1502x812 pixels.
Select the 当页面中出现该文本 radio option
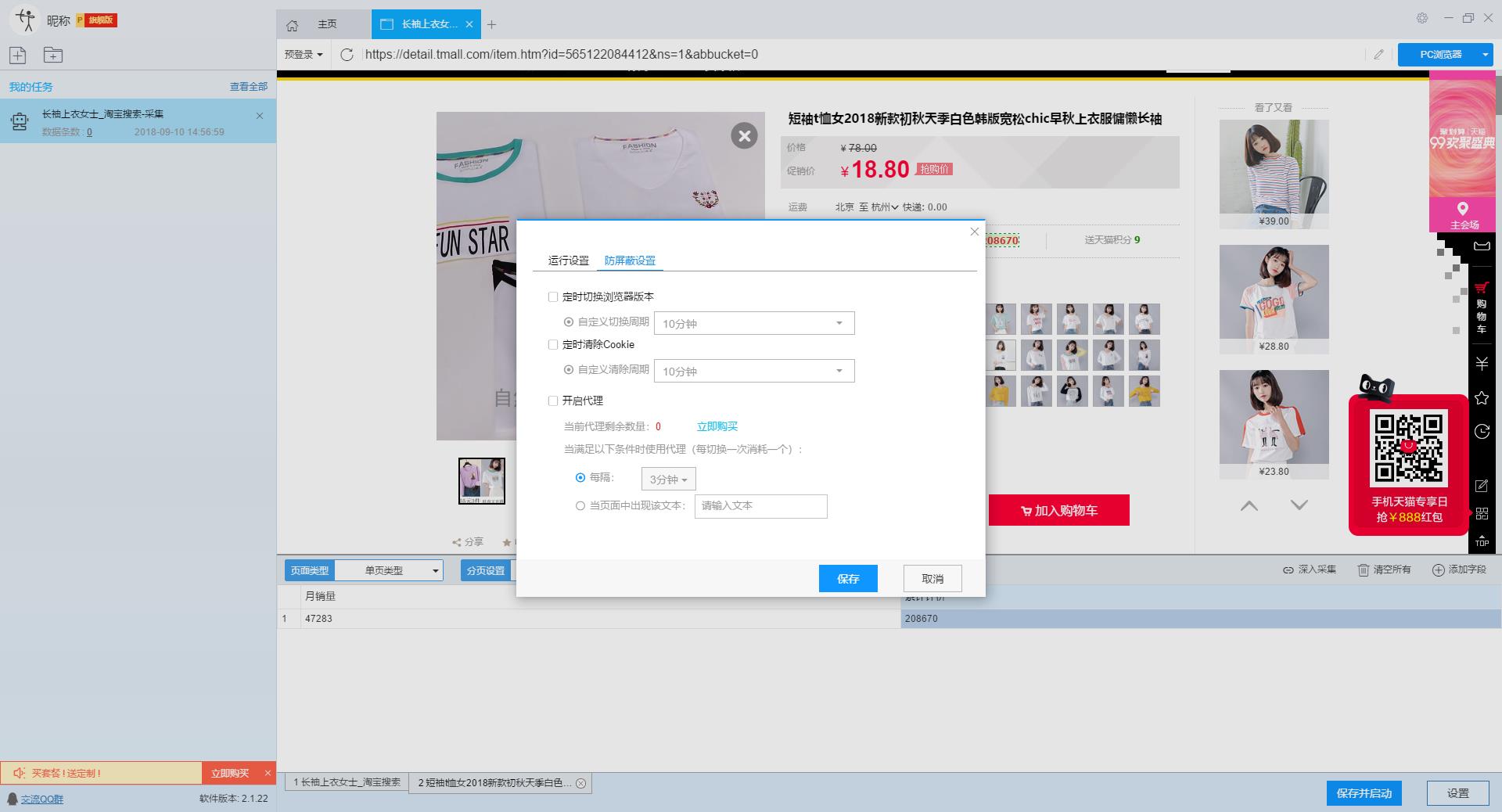tap(580, 506)
